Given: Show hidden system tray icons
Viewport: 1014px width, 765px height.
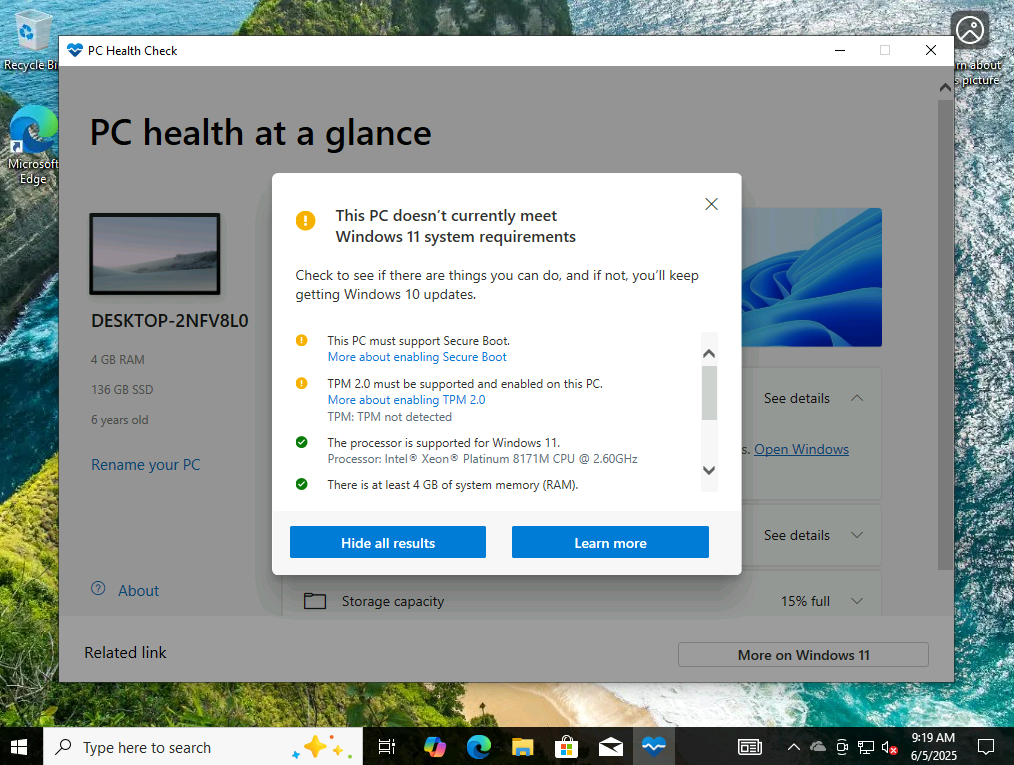Looking at the screenshot, I should point(793,748).
